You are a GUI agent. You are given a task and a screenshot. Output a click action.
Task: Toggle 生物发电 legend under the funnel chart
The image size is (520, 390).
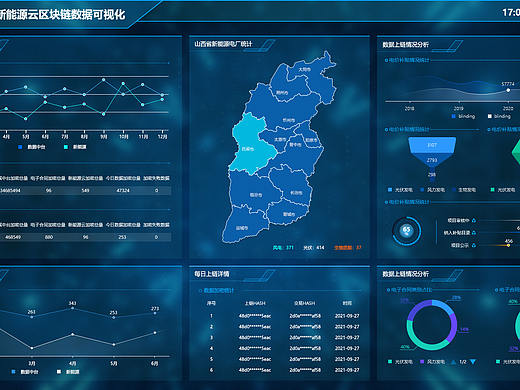tap(464, 190)
